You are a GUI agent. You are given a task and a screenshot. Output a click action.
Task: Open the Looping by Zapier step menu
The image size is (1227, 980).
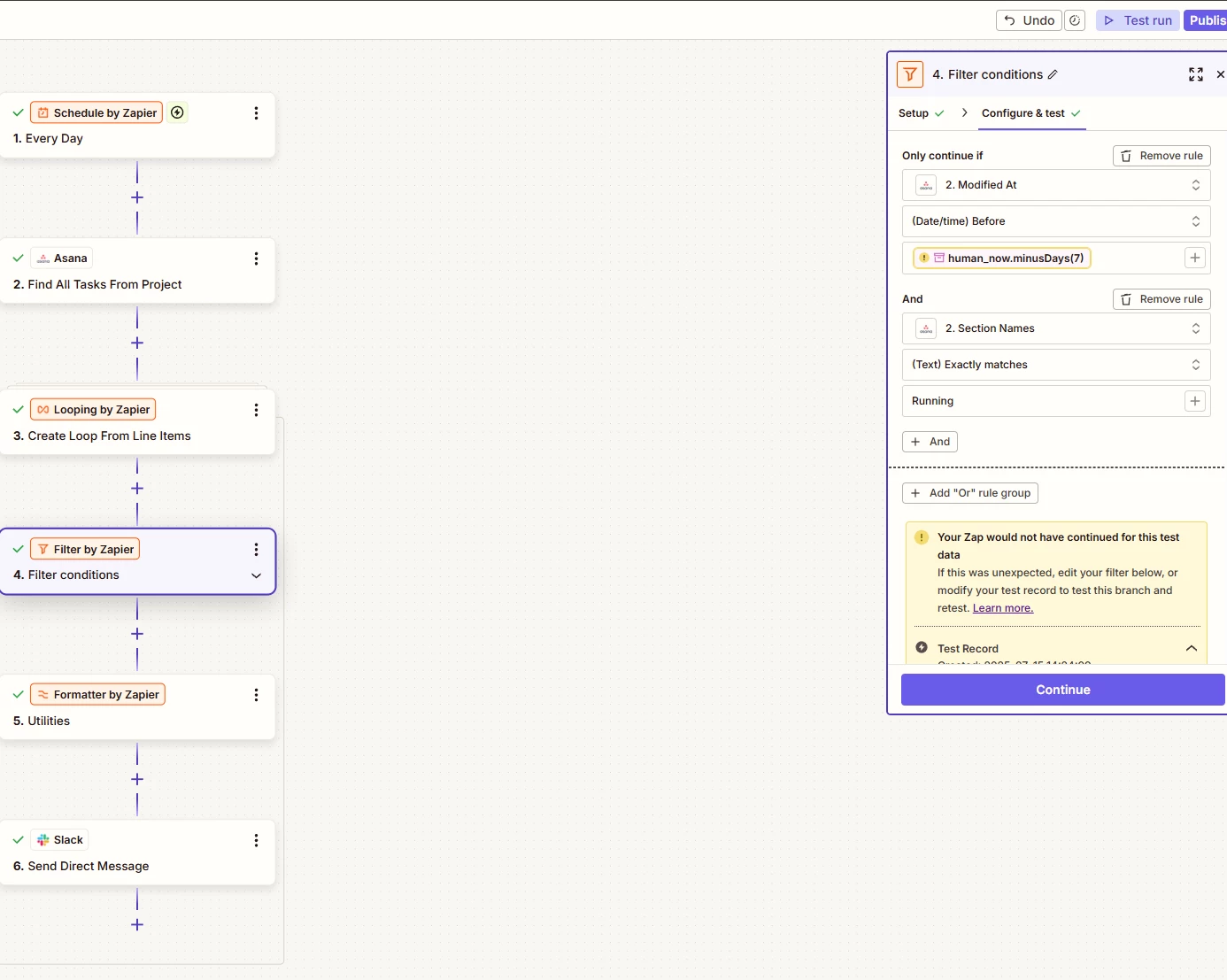pos(256,410)
